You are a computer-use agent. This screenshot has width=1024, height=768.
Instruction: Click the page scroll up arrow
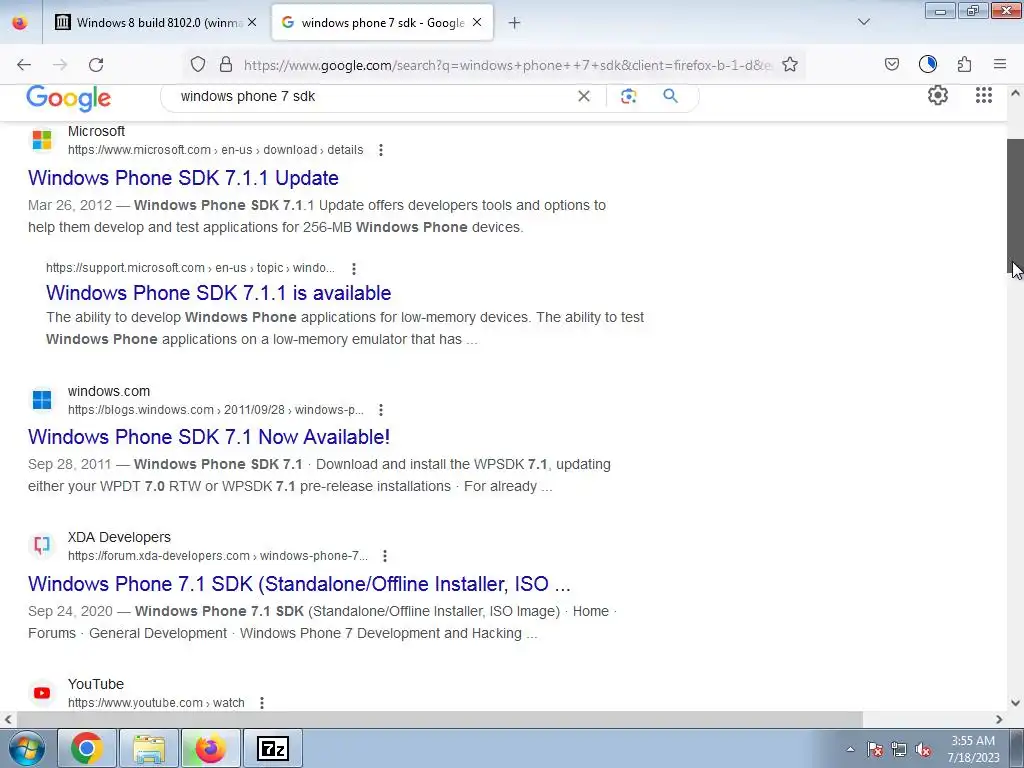[1015, 93]
